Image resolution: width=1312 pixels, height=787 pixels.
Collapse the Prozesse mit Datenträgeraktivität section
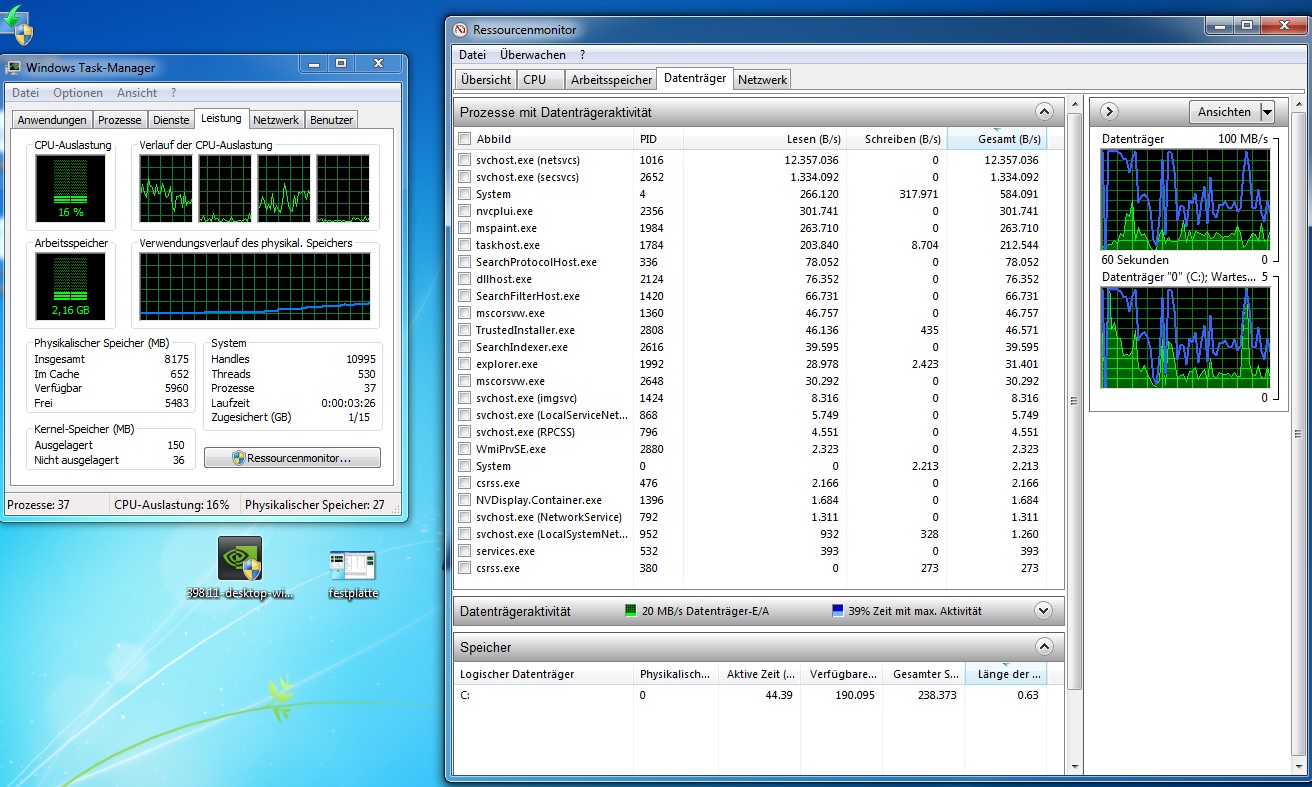click(1044, 112)
